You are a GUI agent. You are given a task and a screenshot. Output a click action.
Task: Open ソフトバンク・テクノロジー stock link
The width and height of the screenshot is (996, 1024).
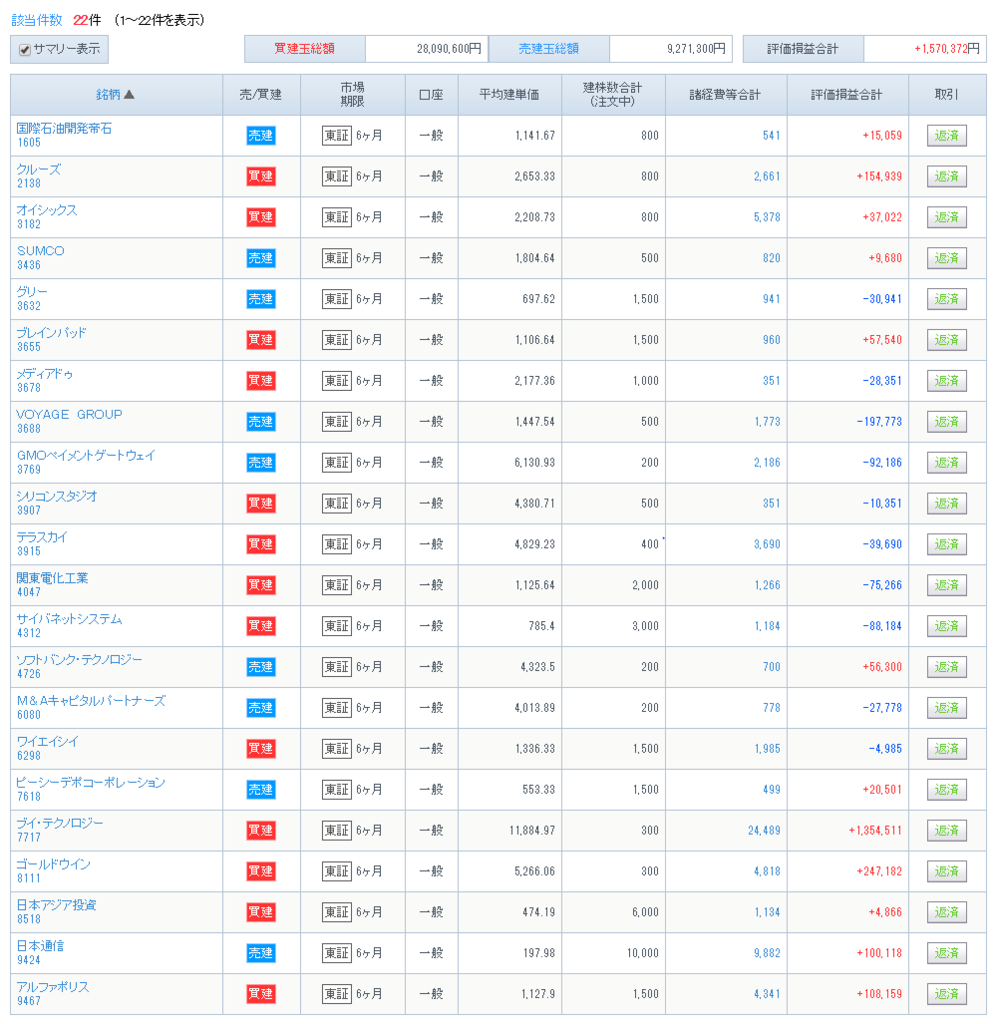click(x=79, y=660)
